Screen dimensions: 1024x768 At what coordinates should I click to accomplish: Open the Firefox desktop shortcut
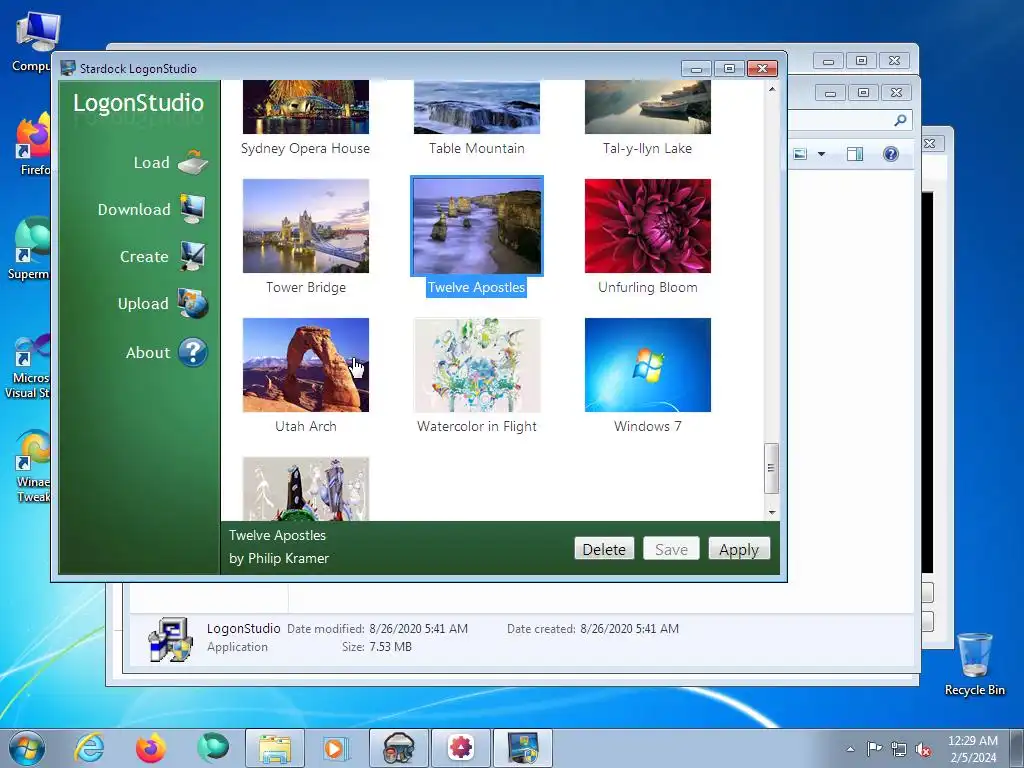(x=34, y=144)
